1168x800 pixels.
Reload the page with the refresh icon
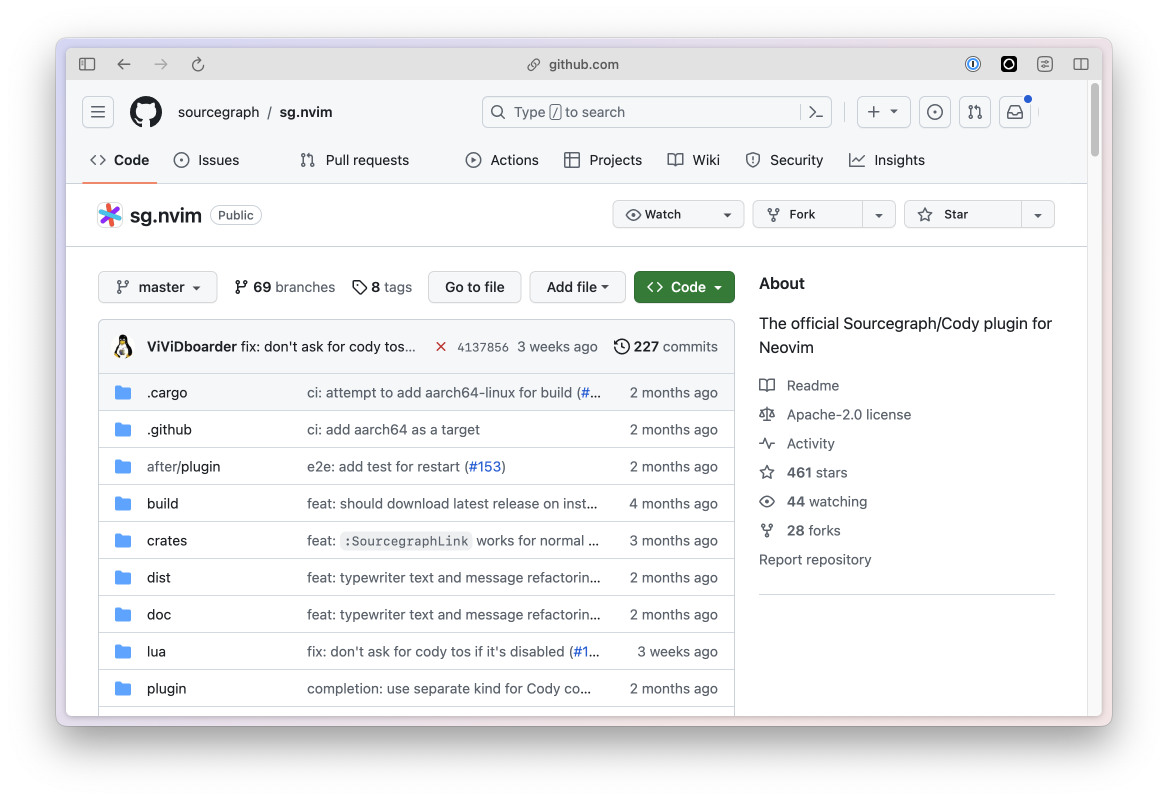(197, 64)
